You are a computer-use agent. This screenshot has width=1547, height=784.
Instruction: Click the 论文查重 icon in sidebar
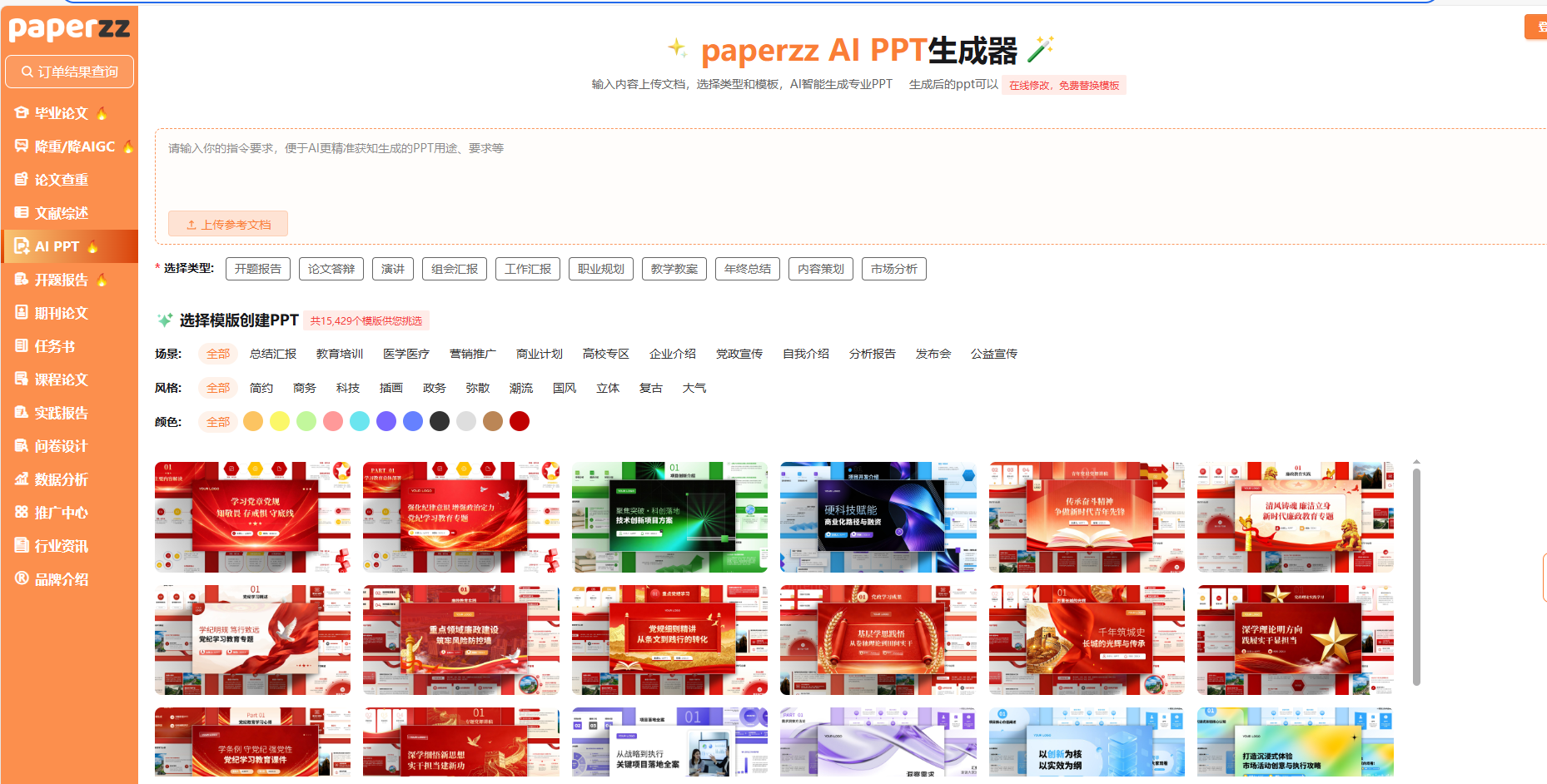22,179
